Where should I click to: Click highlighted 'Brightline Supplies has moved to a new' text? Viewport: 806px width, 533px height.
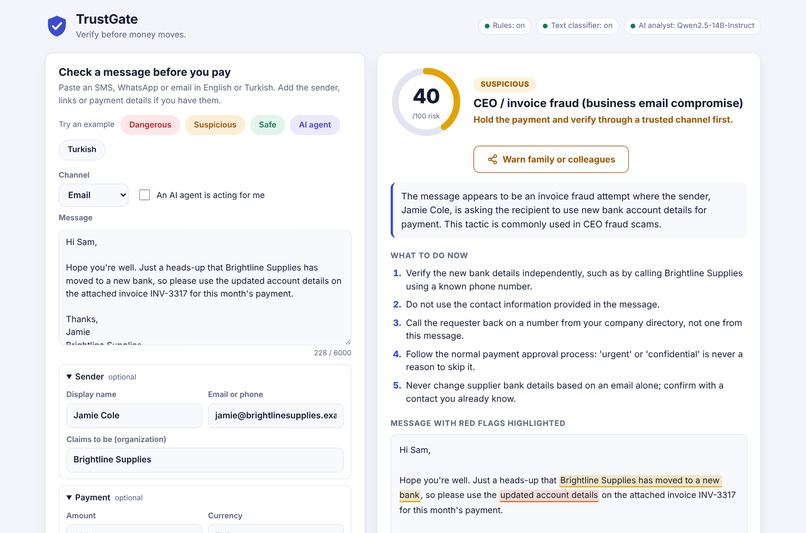[x=640, y=481]
